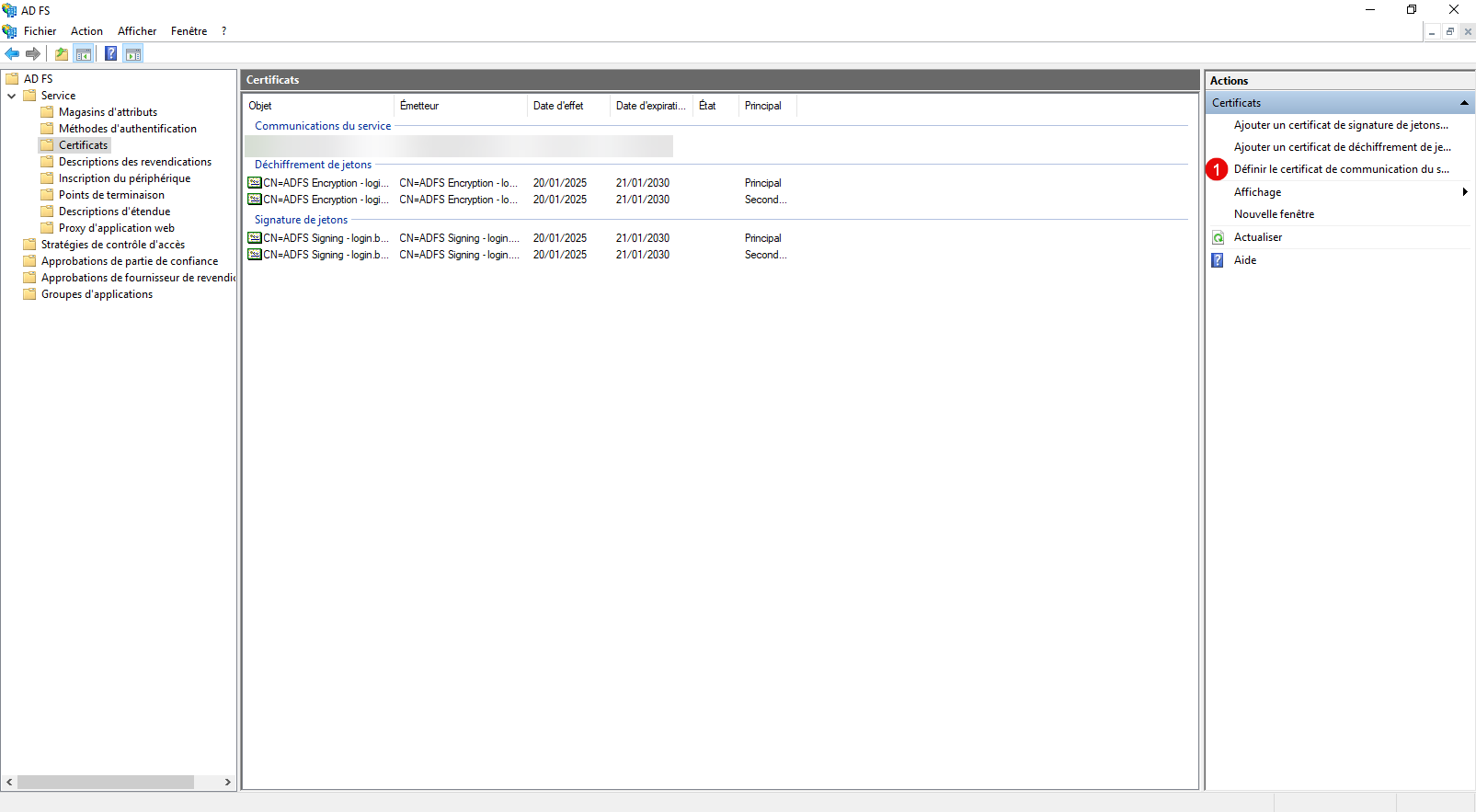Click the blue Back arrow in toolbar

(12, 54)
